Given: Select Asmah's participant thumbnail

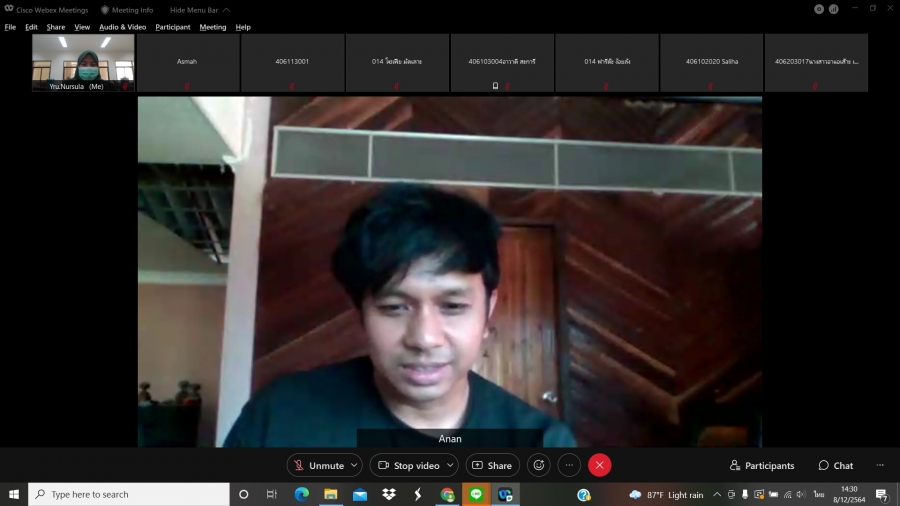Looking at the screenshot, I should tap(187, 63).
